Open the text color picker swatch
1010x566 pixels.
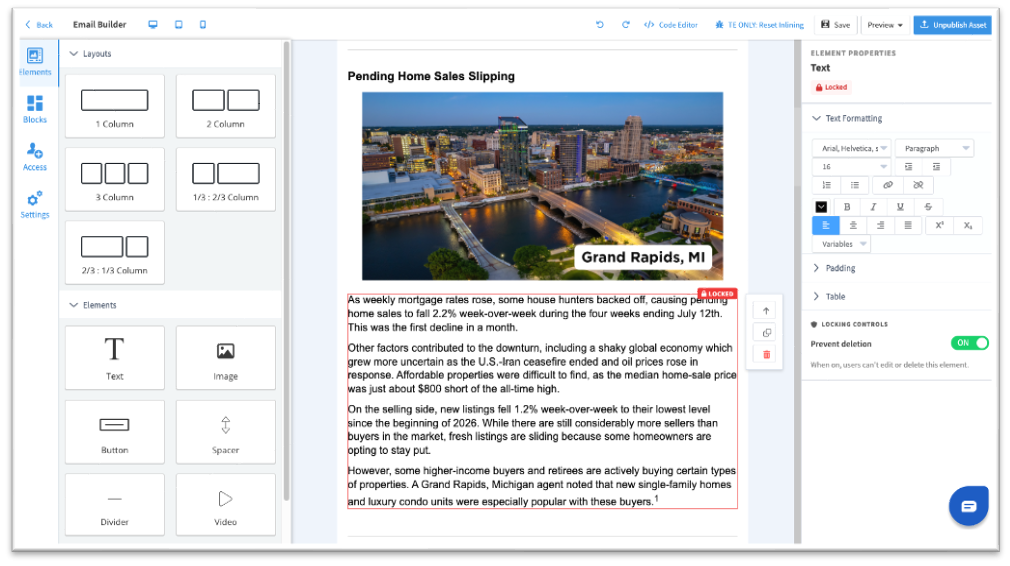tap(821, 207)
